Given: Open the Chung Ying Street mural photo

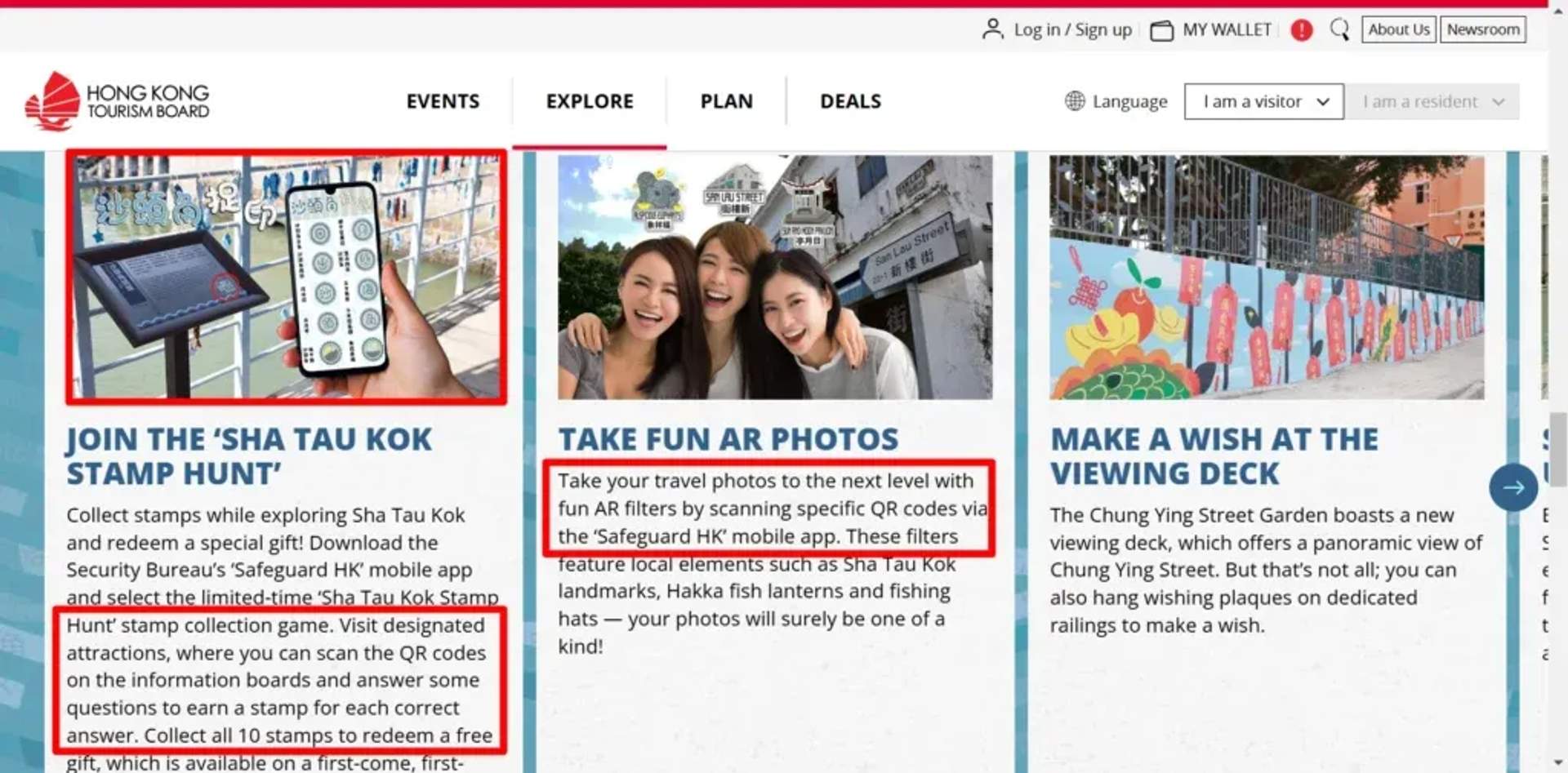Looking at the screenshot, I should click(1267, 277).
